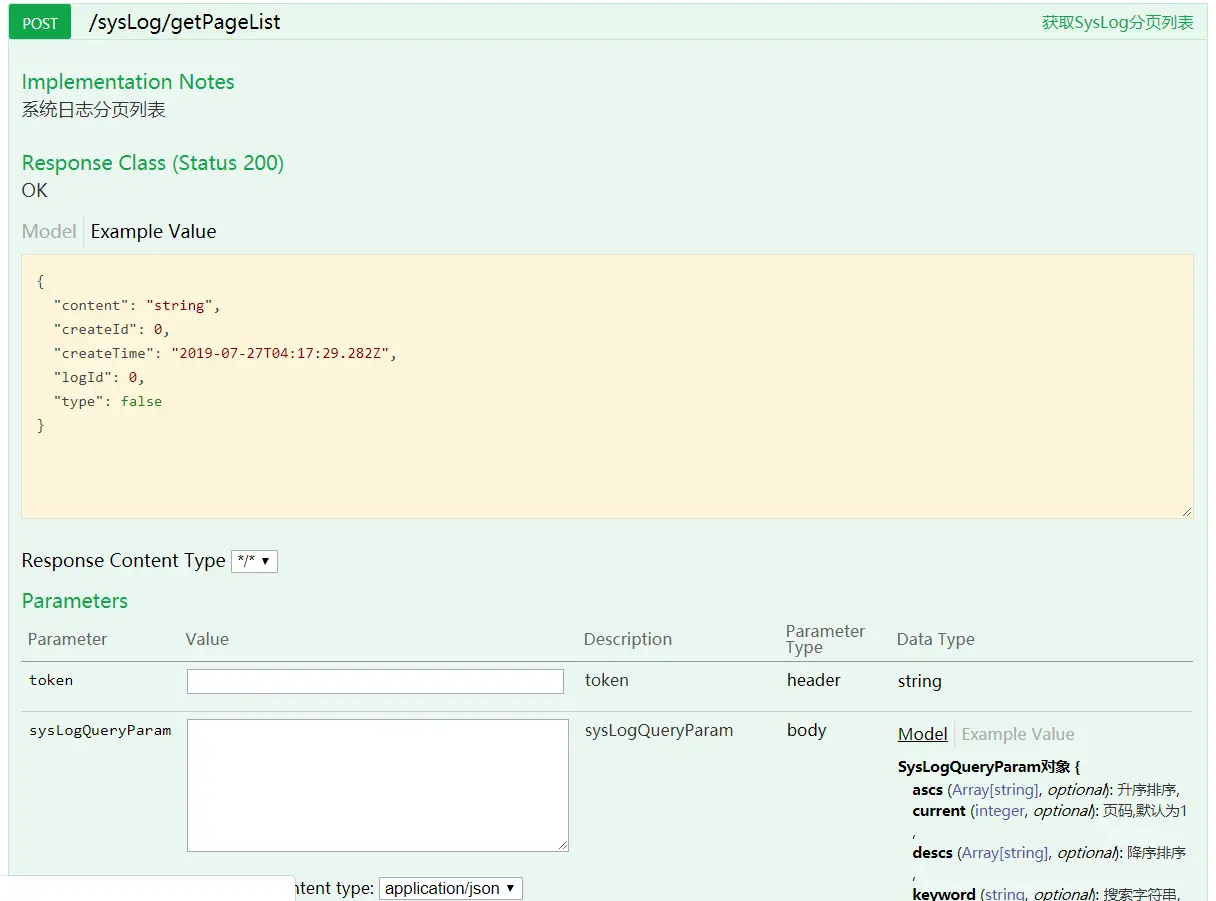
Task: Click the Parameters section heading
Action: (74, 600)
